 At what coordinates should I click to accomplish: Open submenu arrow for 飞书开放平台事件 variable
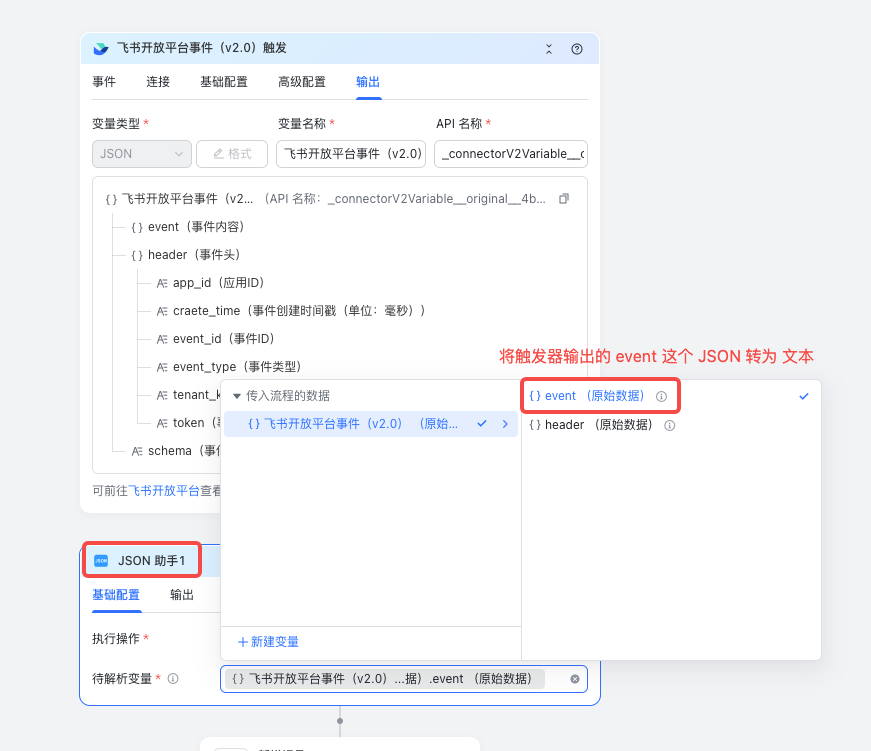(x=505, y=424)
